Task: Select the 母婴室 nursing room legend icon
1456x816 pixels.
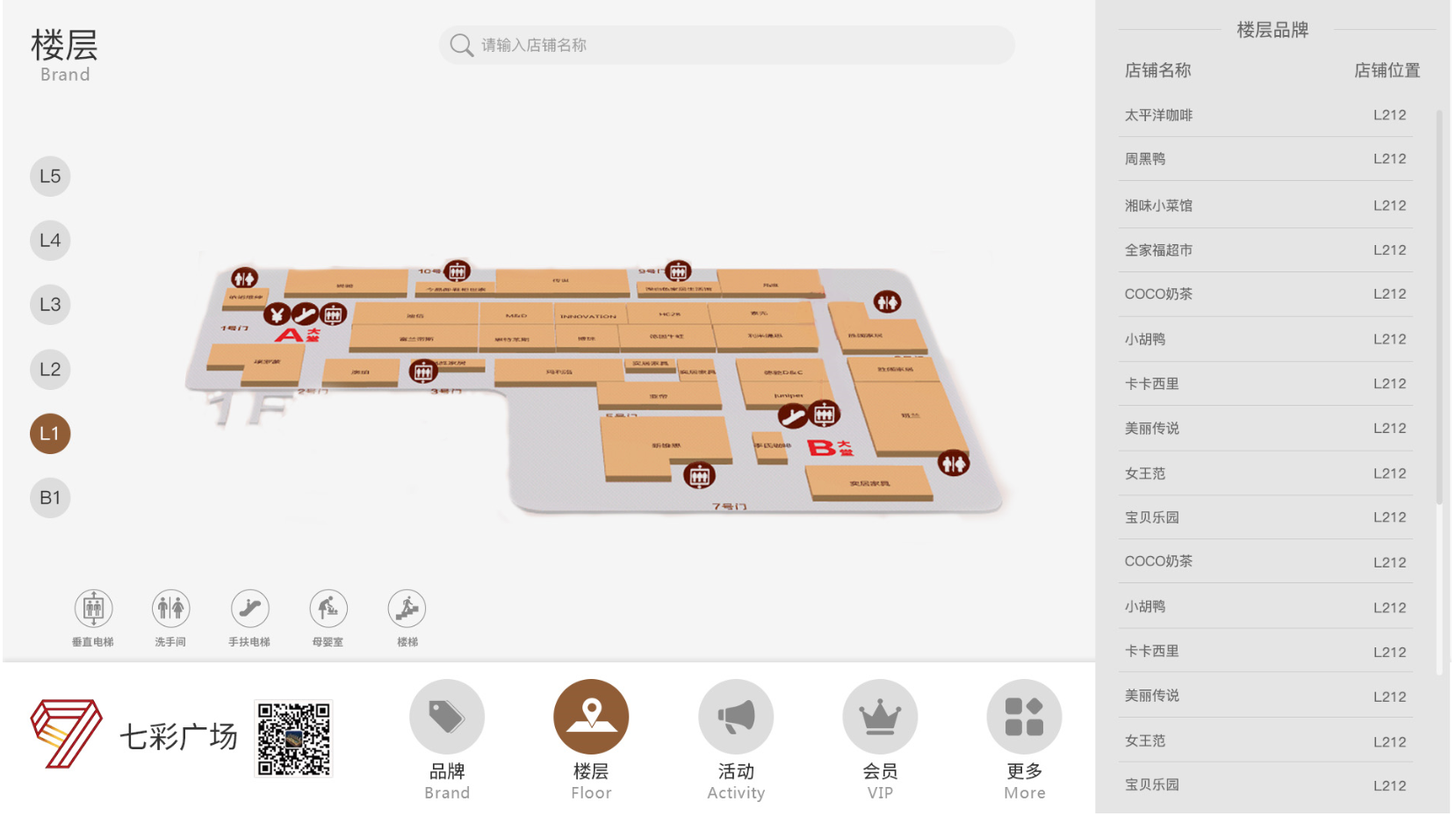Action: (328, 609)
